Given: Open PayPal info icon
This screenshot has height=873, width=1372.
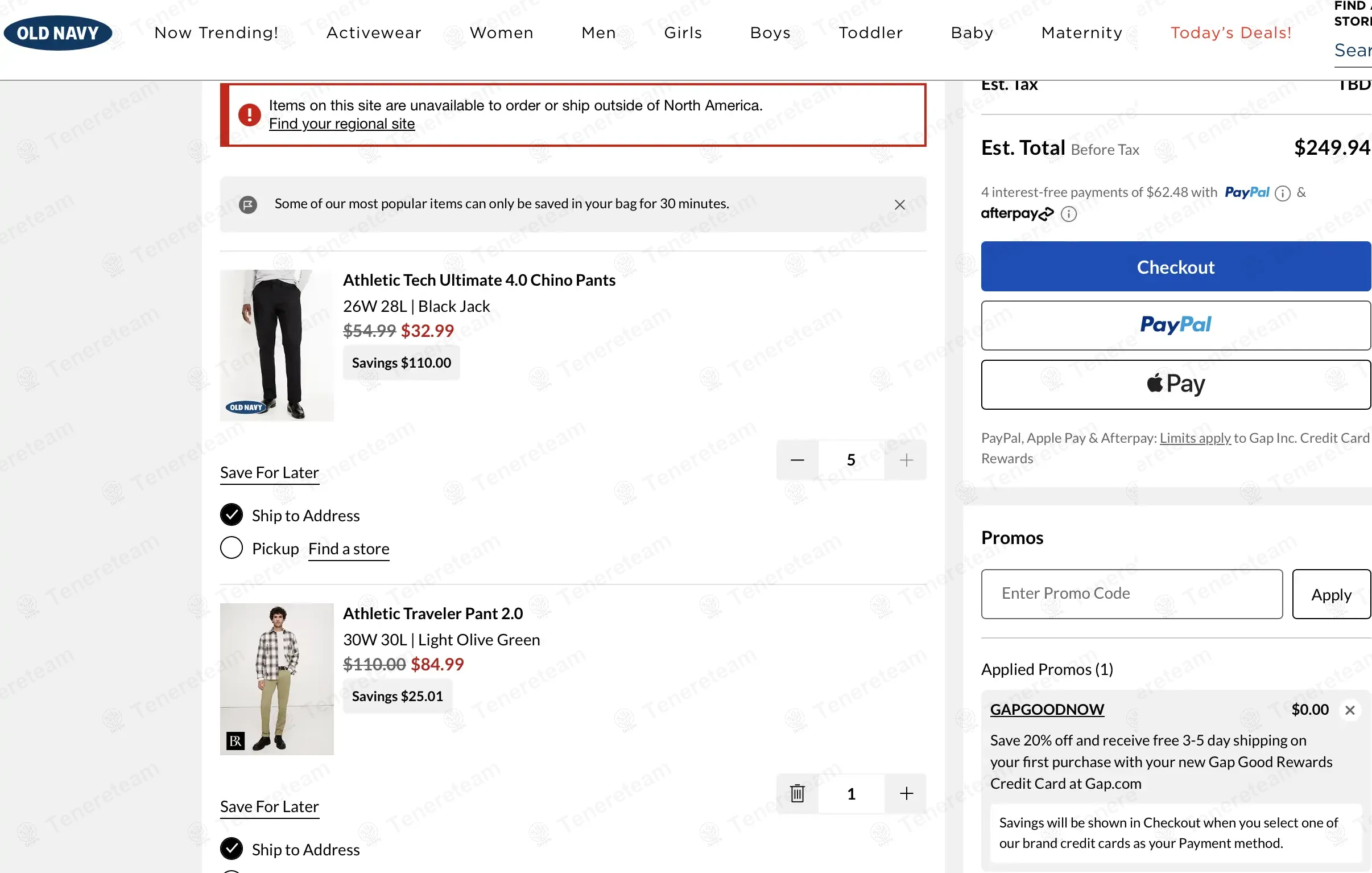Looking at the screenshot, I should point(1282,193).
